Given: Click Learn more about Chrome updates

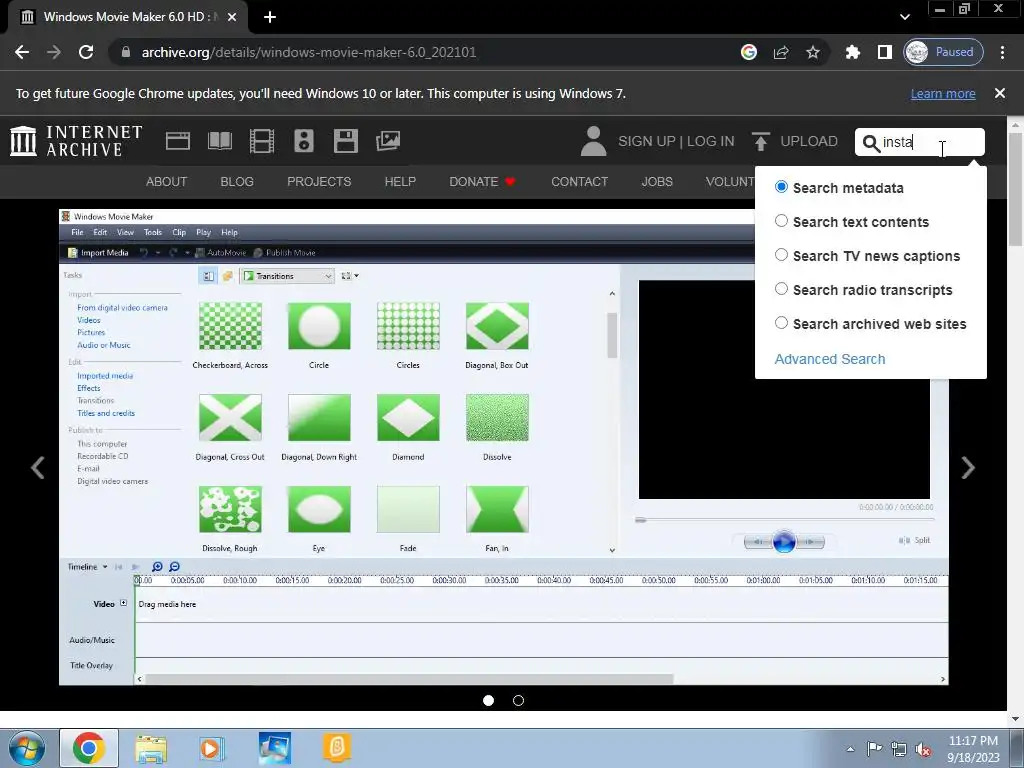Looking at the screenshot, I should 943,93.
